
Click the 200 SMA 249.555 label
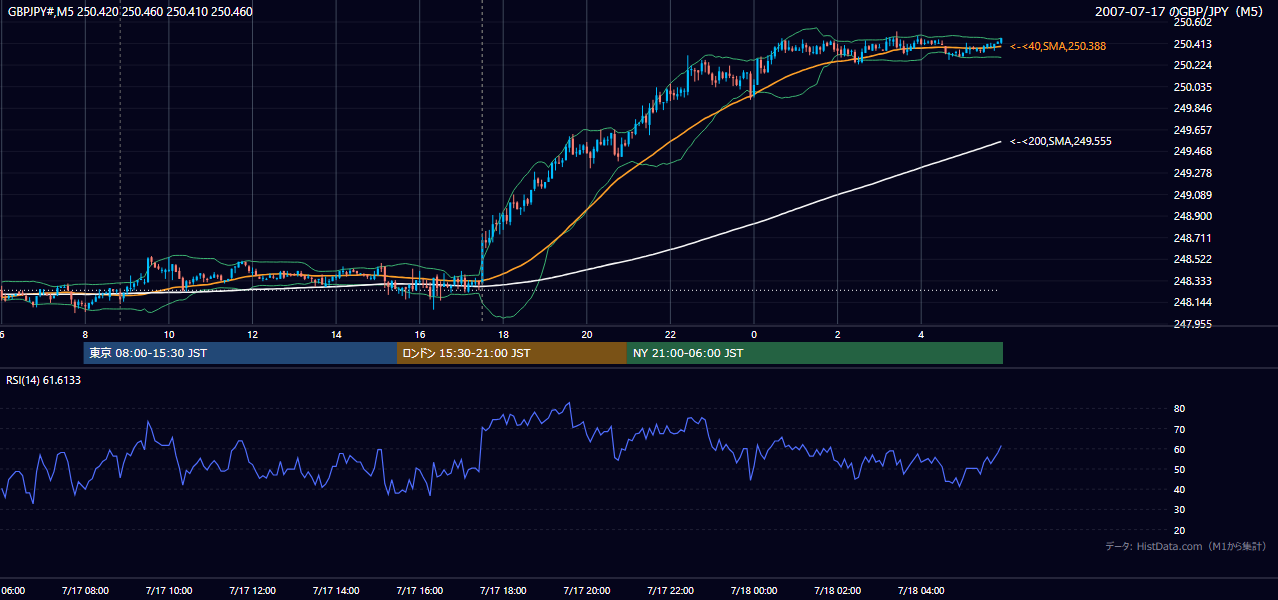pyautogui.click(x=1061, y=141)
